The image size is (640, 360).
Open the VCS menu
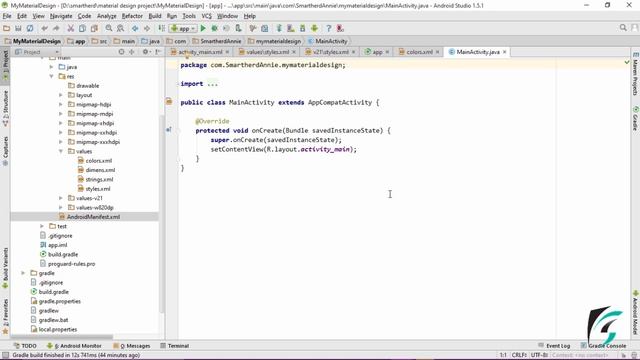click(207, 16)
